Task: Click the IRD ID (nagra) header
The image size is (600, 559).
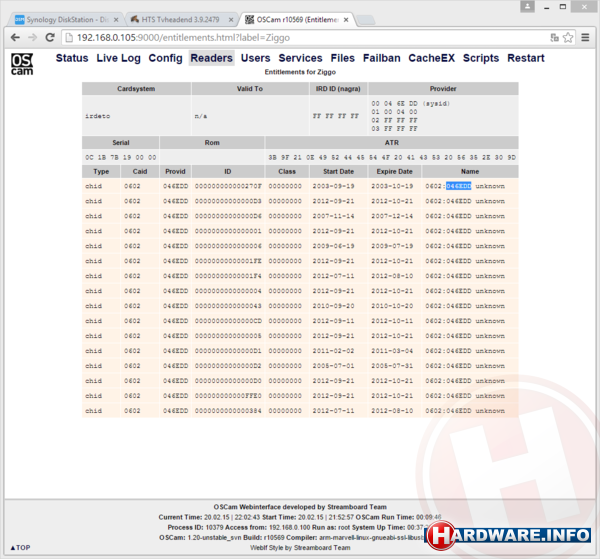Action: pos(338,89)
